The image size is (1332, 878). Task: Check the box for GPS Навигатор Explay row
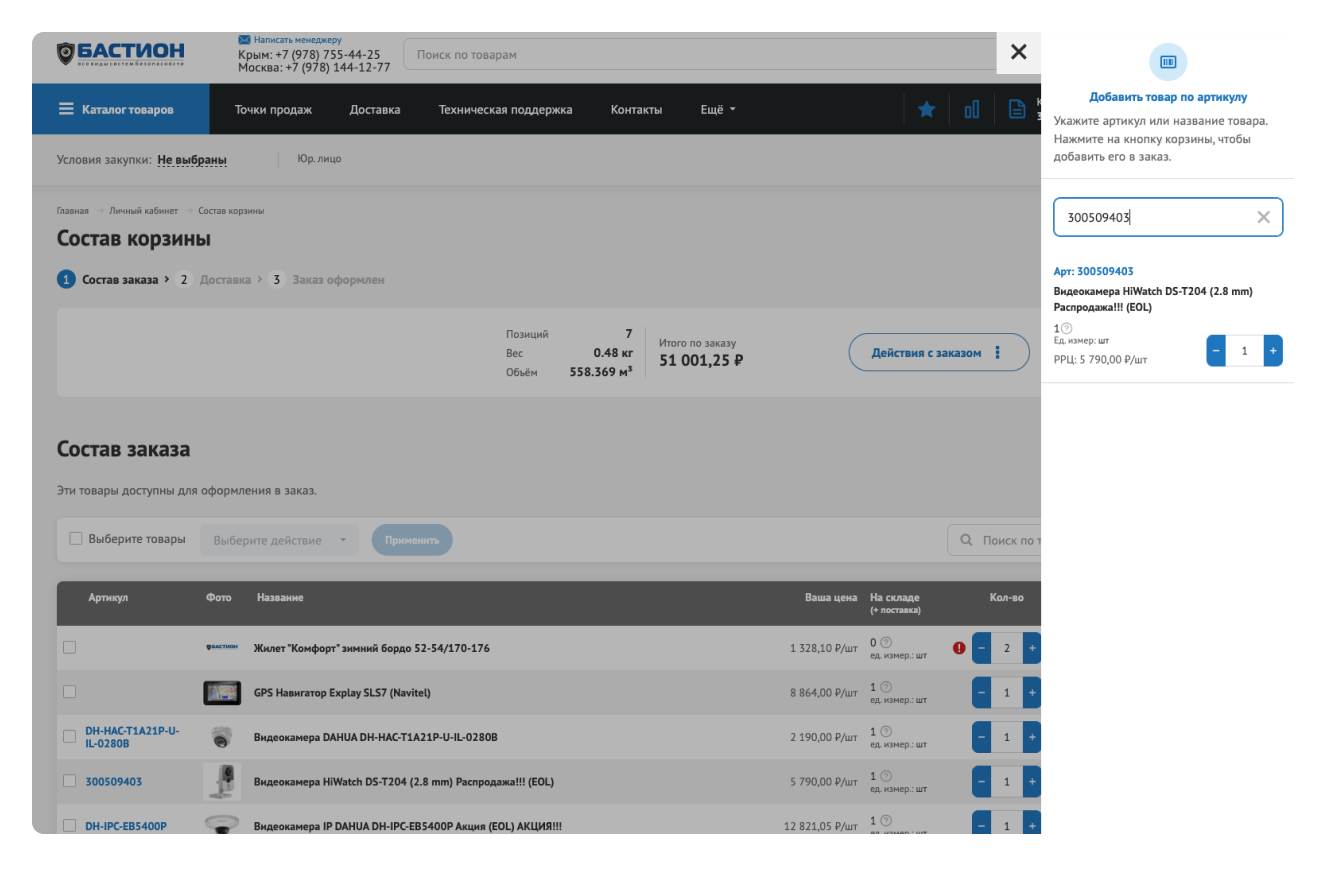pos(70,692)
